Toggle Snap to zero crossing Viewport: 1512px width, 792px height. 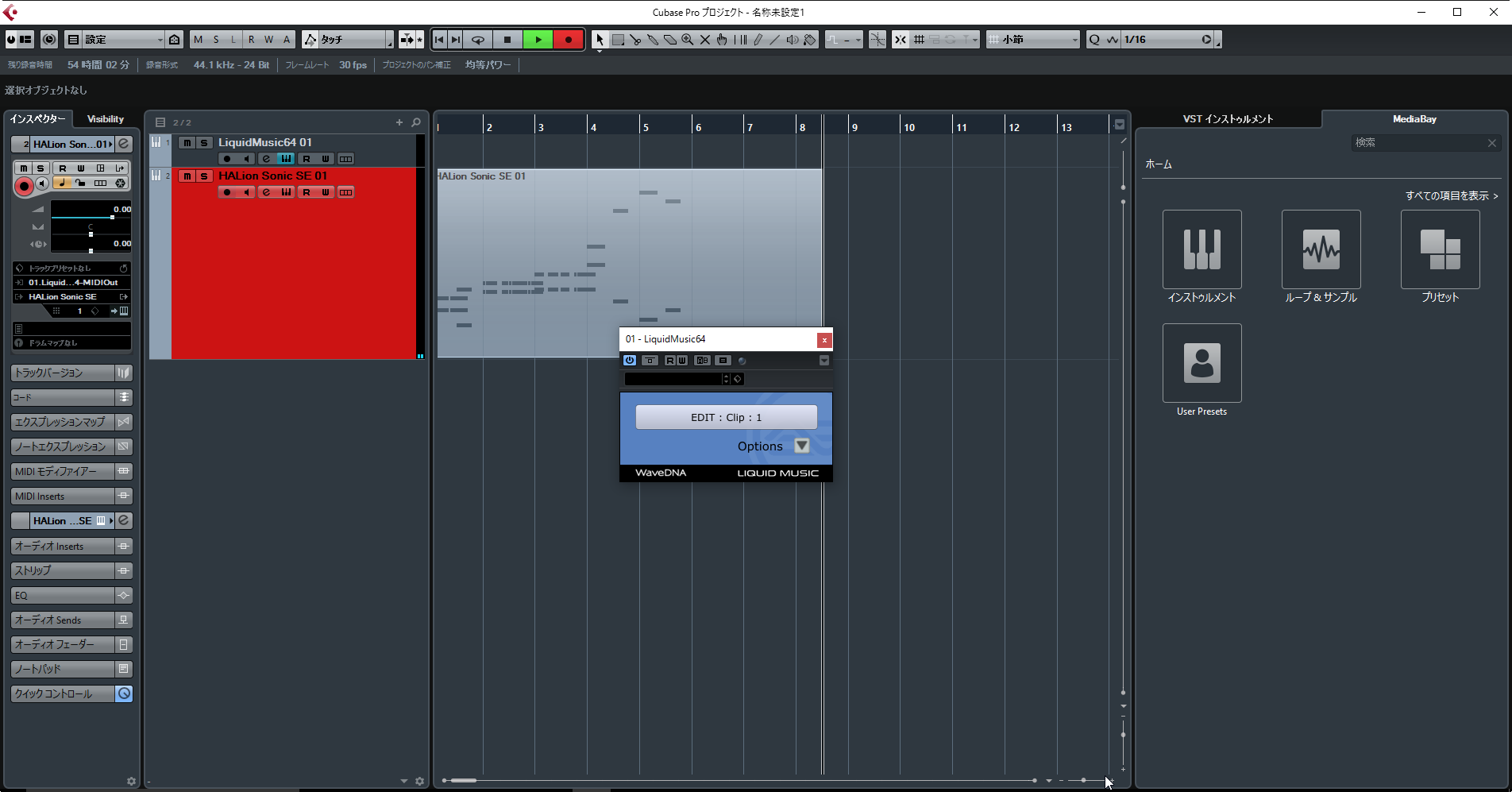click(x=877, y=40)
